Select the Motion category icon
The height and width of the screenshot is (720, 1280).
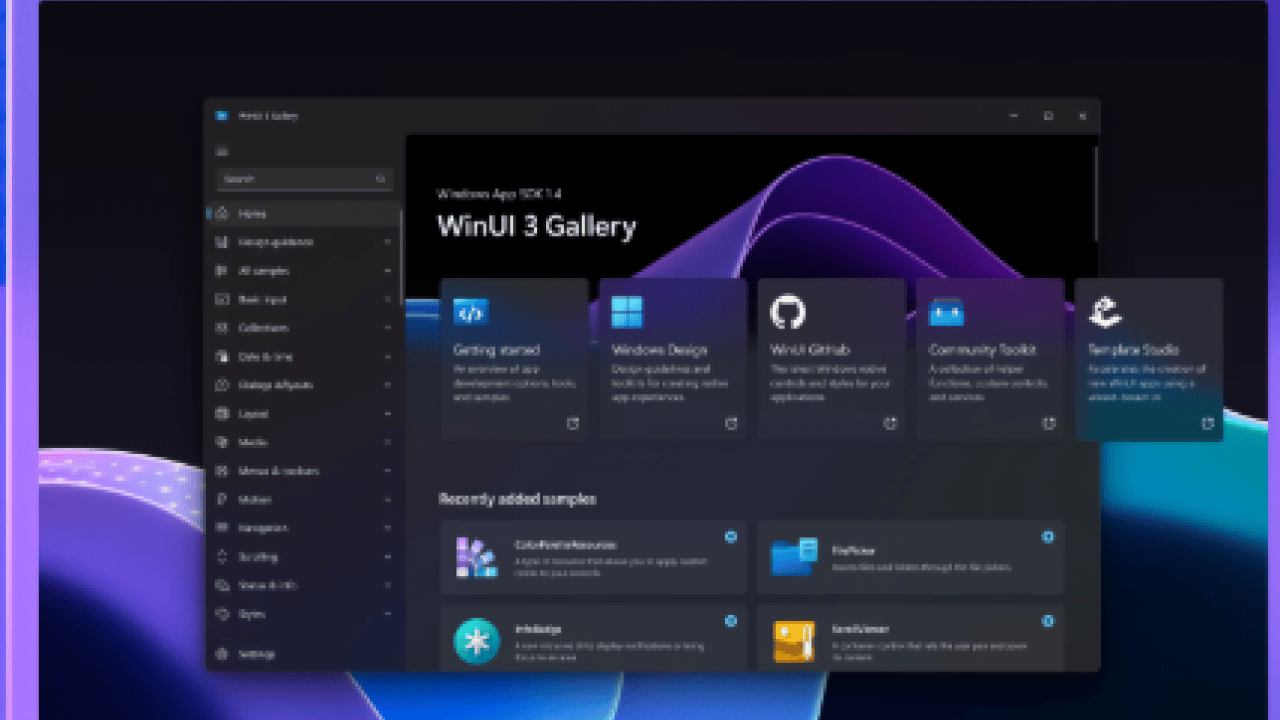[222, 499]
